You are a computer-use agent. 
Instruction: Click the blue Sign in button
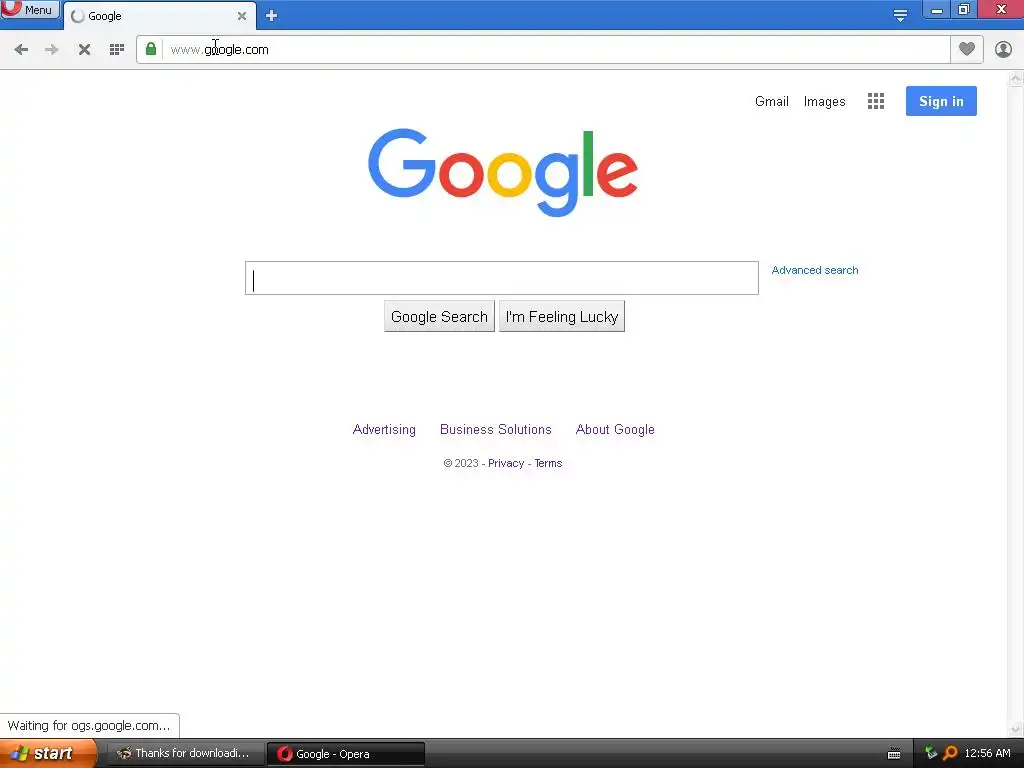click(941, 101)
